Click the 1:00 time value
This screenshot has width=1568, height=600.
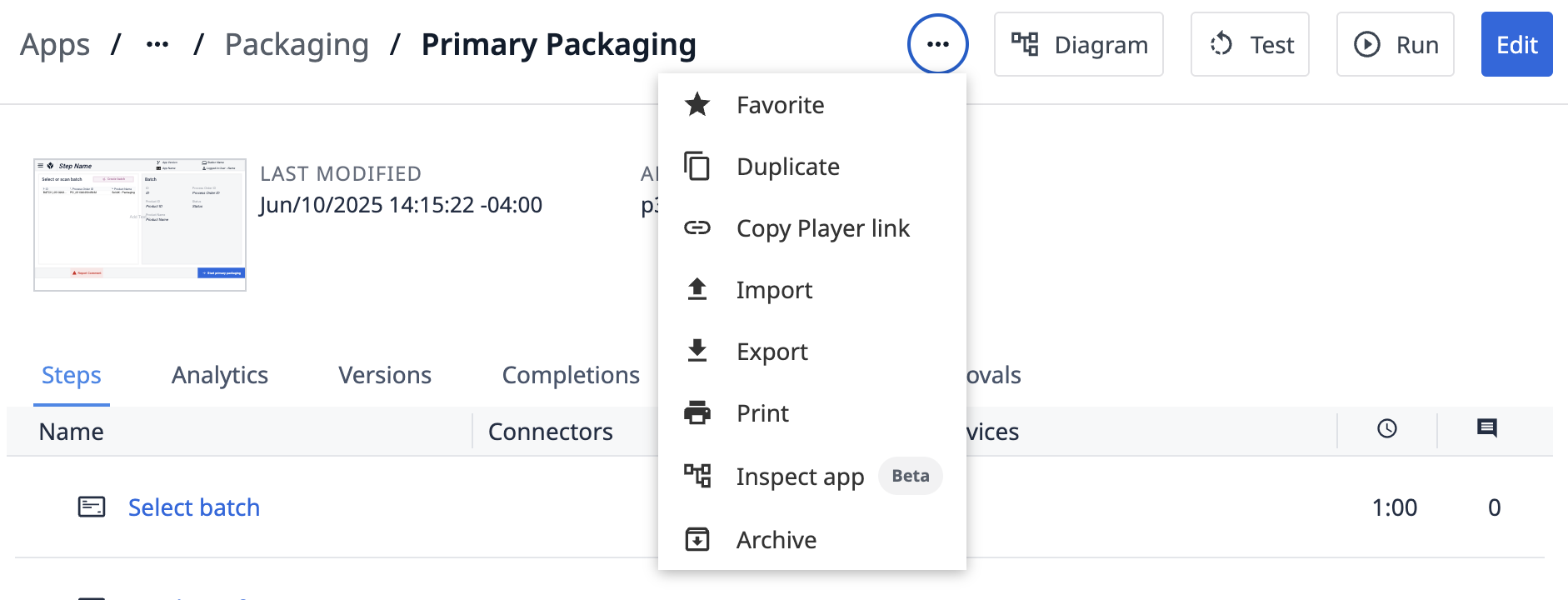click(x=1395, y=507)
